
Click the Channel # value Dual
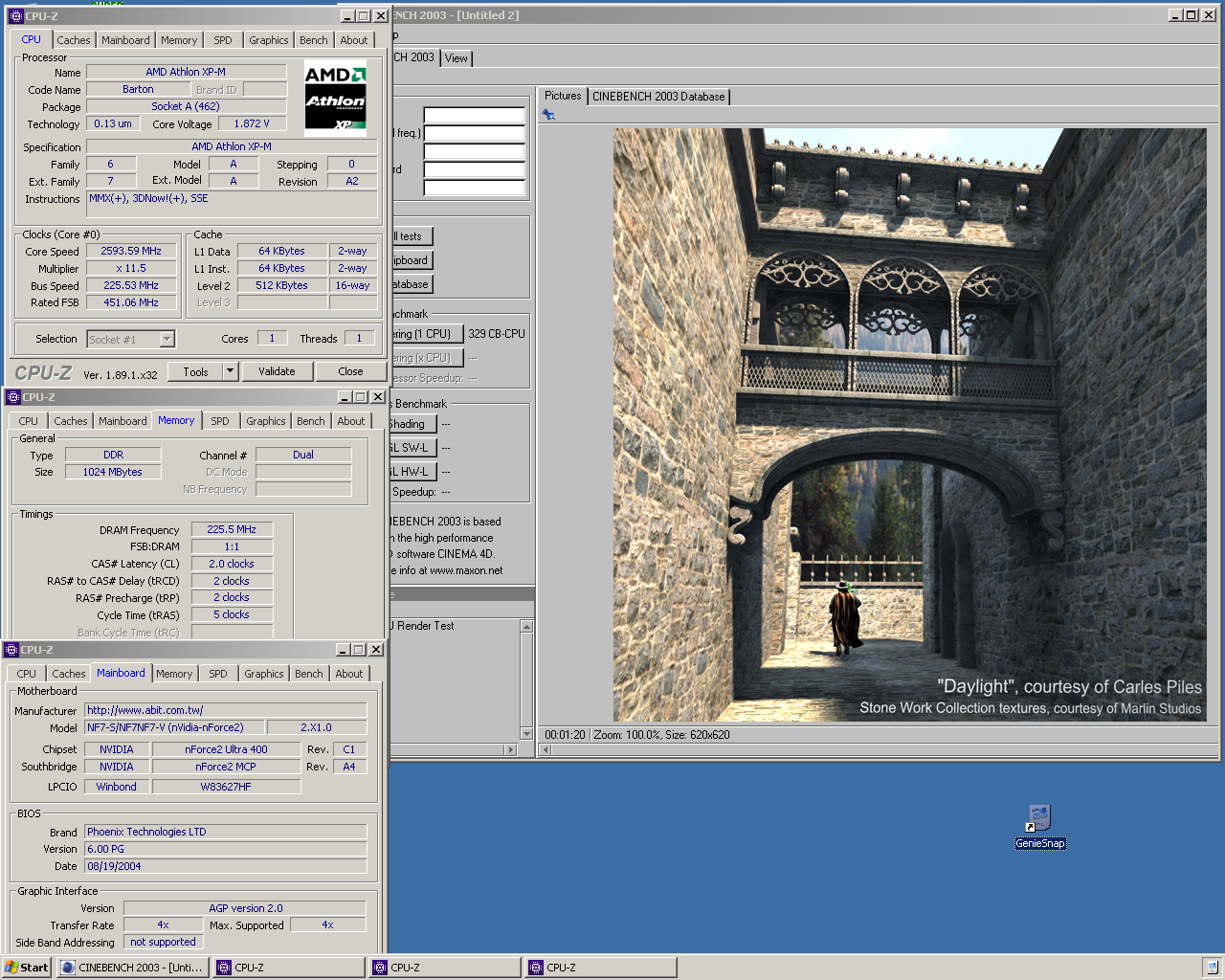coord(303,455)
